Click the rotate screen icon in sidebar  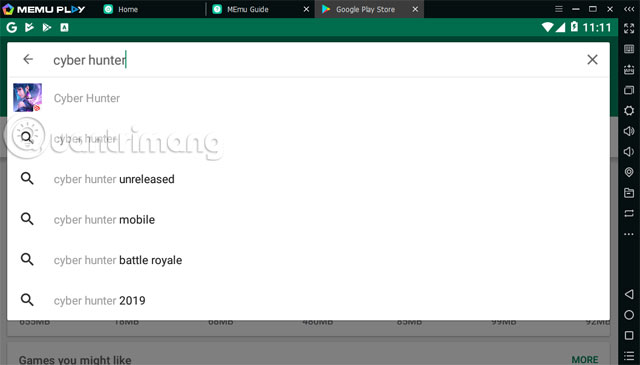pos(629,213)
